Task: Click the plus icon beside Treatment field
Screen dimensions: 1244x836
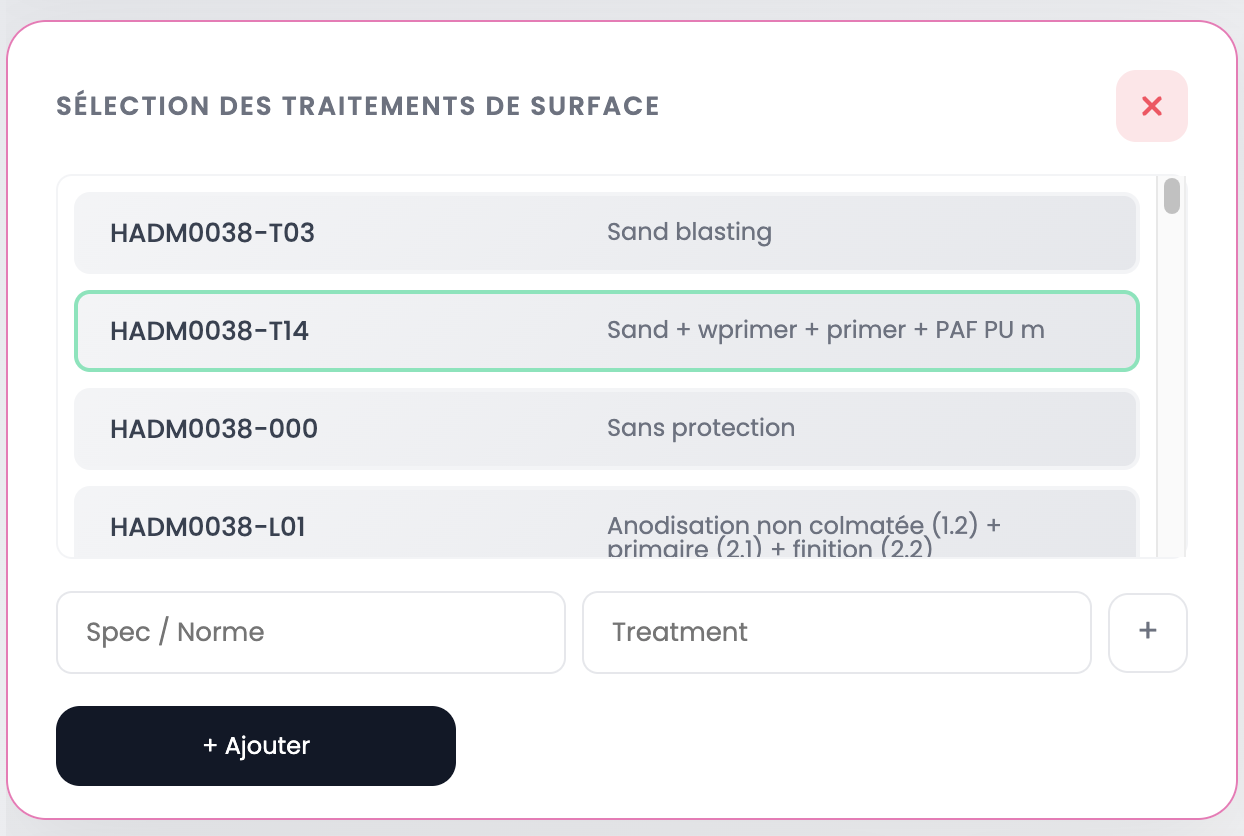Action: (x=1147, y=632)
